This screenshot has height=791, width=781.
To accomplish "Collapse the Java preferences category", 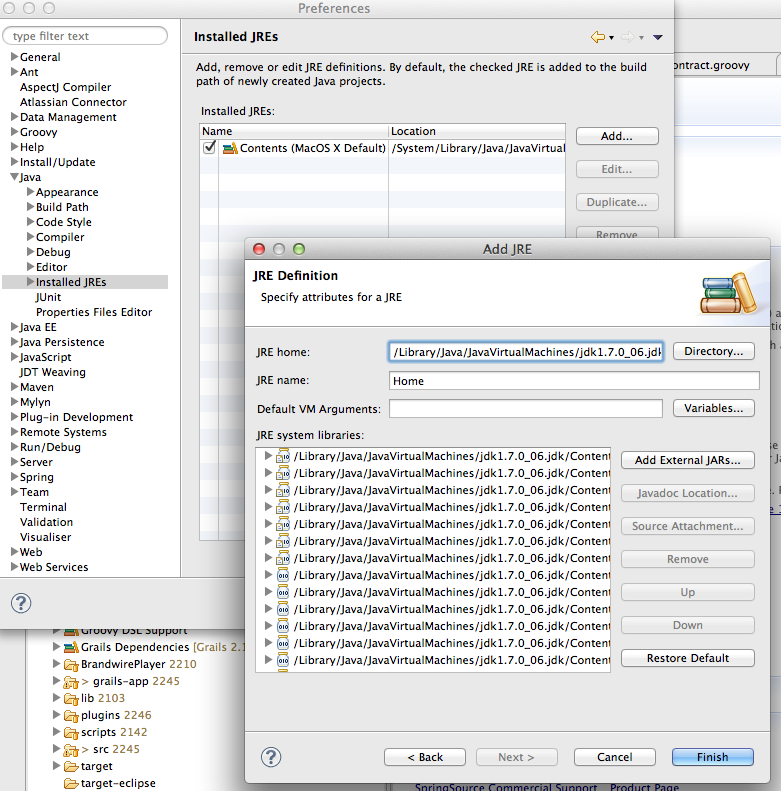I will (15, 177).
